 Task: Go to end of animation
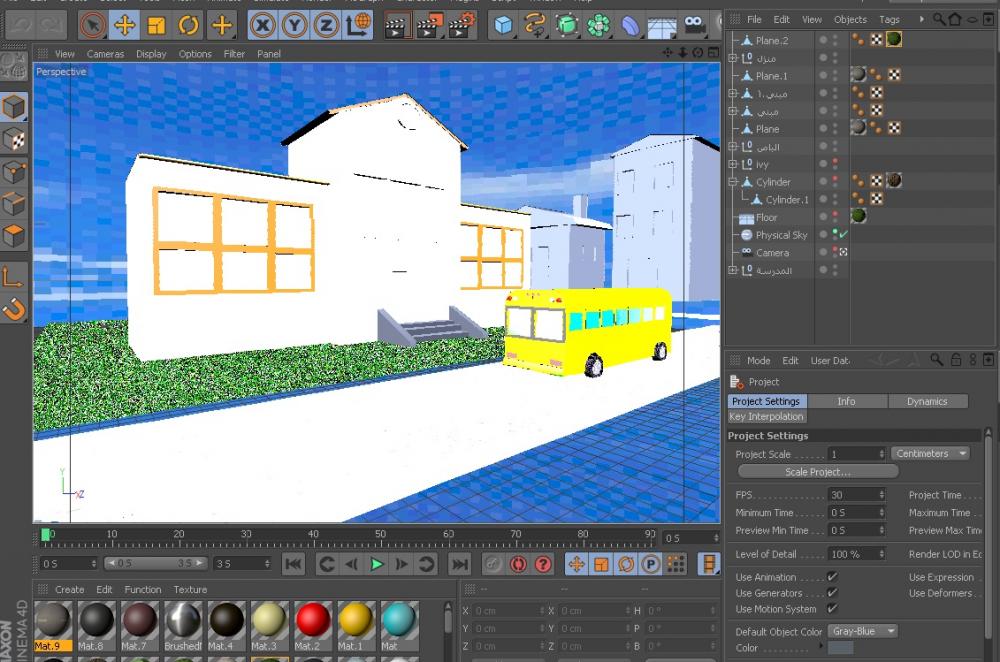(459, 564)
